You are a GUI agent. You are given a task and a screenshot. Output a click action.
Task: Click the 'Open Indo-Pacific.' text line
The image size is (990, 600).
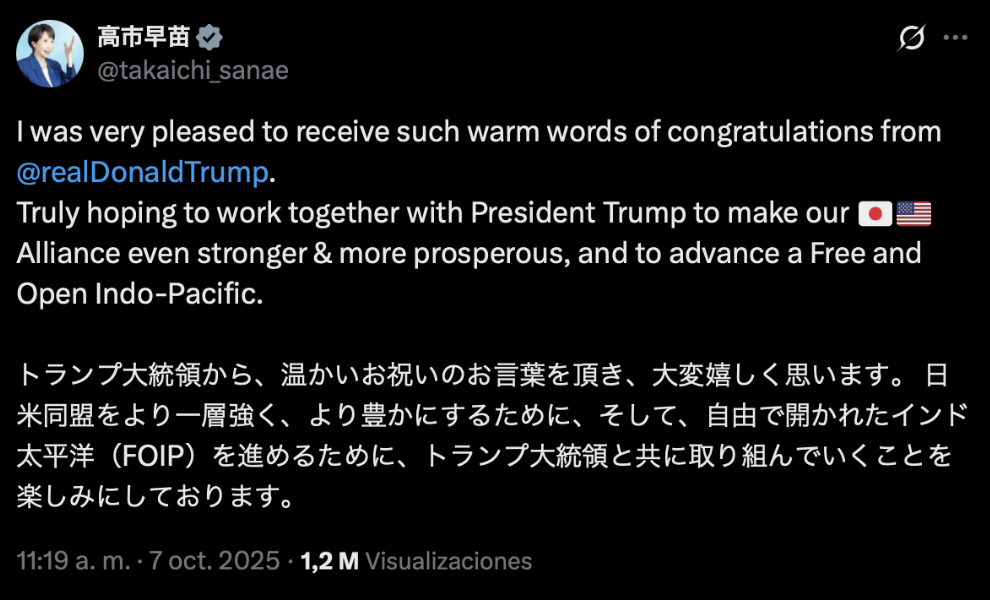139,293
